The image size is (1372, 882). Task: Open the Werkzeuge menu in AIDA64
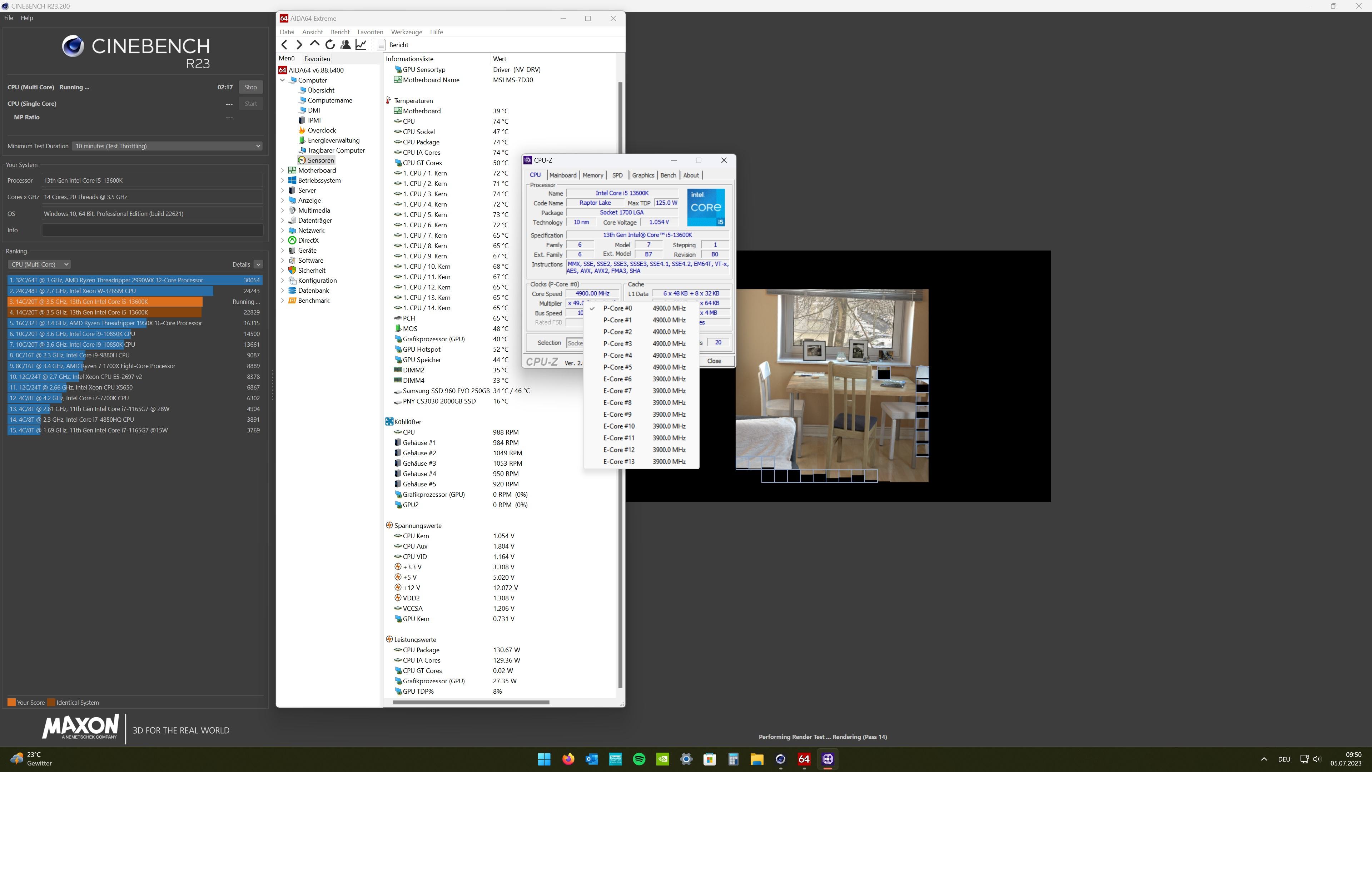406,32
